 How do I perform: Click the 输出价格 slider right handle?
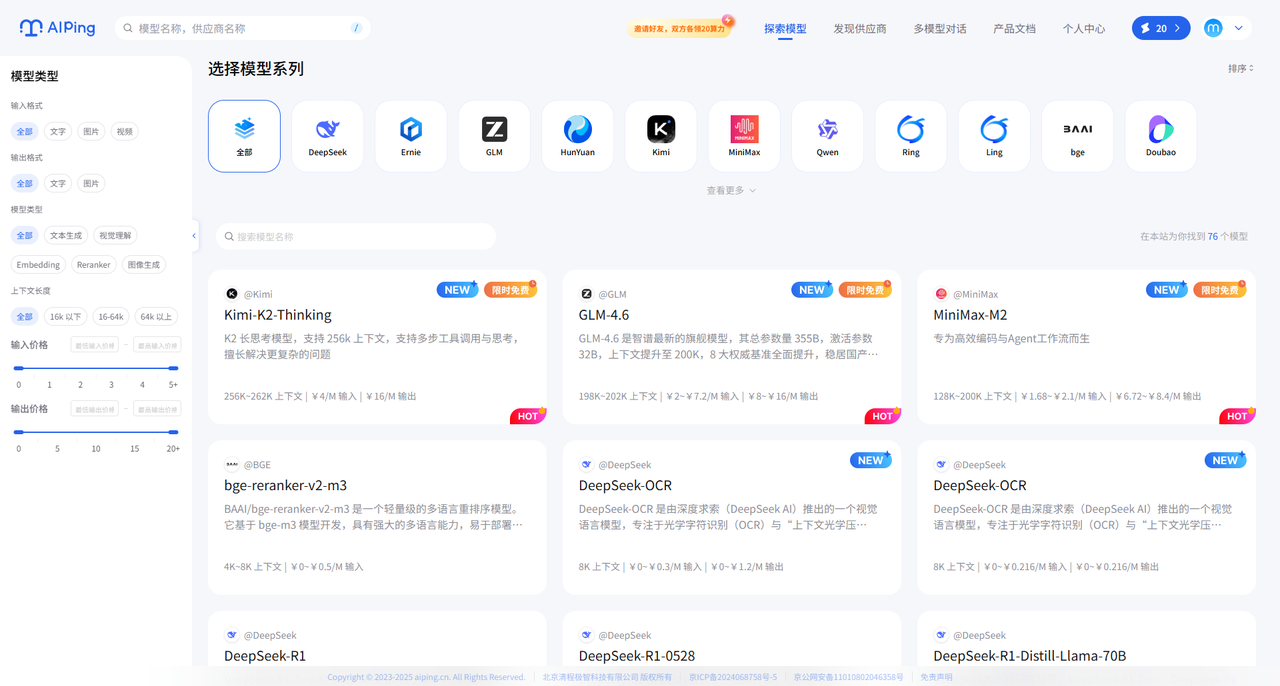pos(173,432)
